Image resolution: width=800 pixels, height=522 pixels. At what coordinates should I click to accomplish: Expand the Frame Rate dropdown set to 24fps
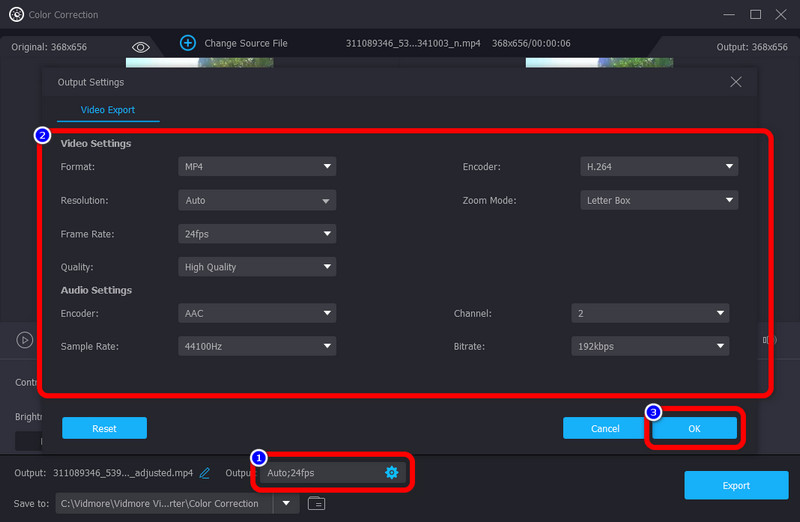(257, 234)
